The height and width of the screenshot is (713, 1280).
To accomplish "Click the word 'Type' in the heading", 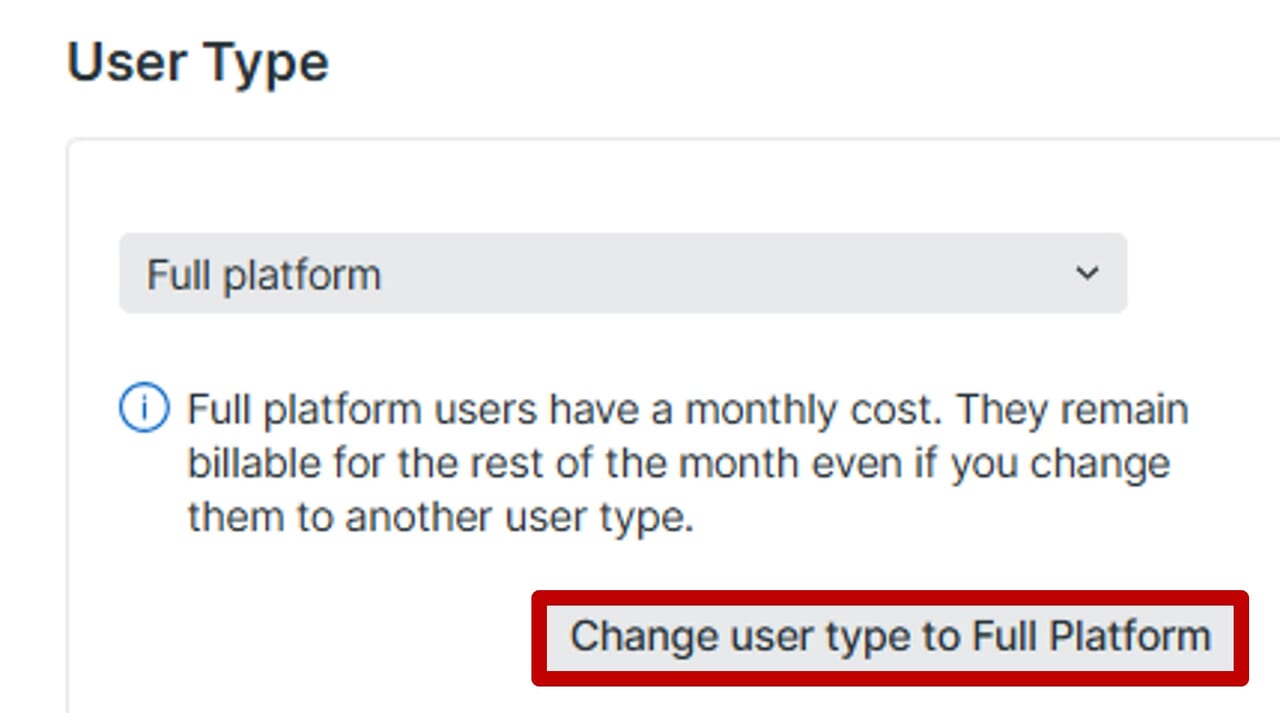I will (x=265, y=63).
